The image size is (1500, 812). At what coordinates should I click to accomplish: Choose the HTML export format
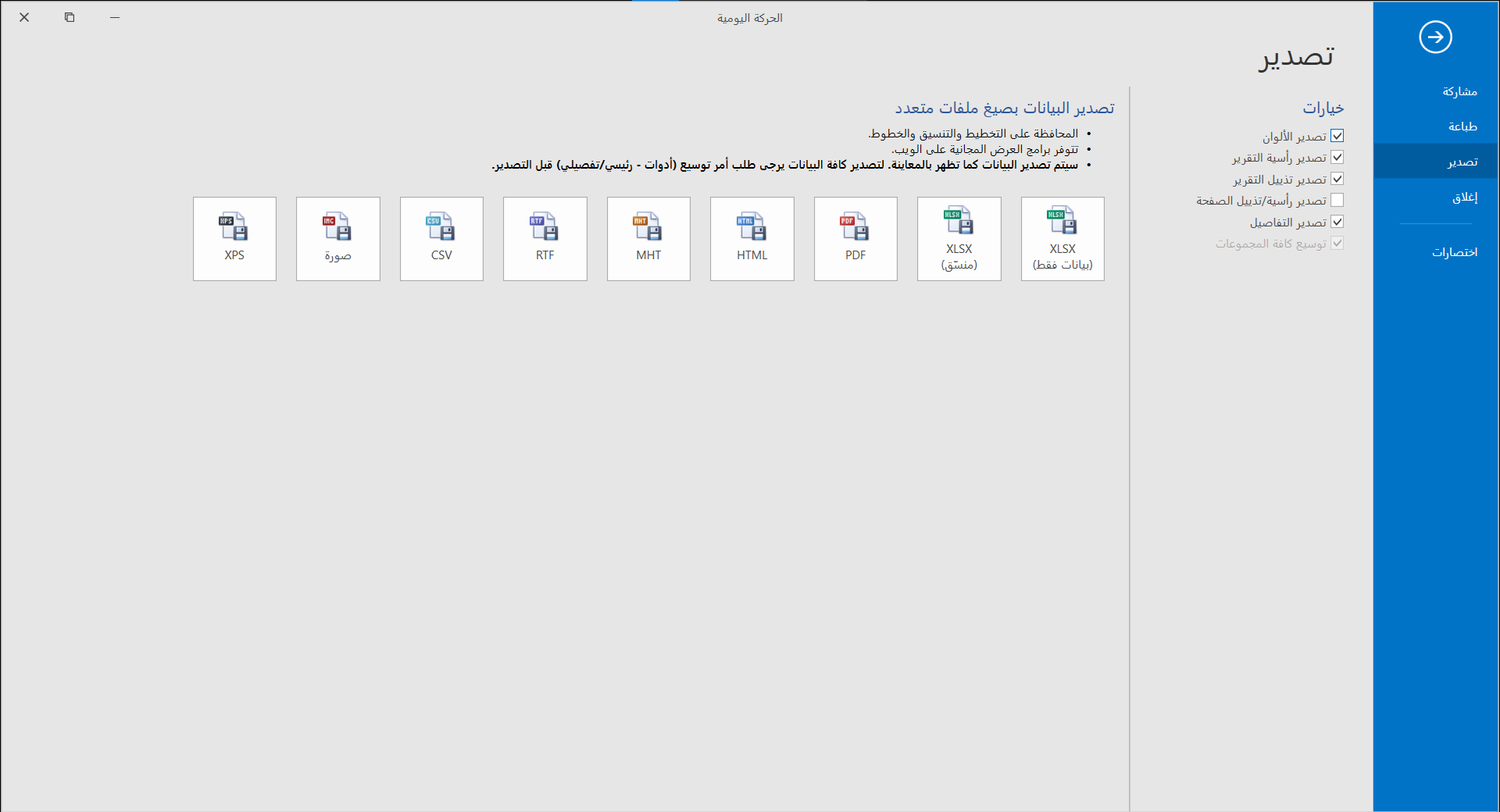pos(752,238)
